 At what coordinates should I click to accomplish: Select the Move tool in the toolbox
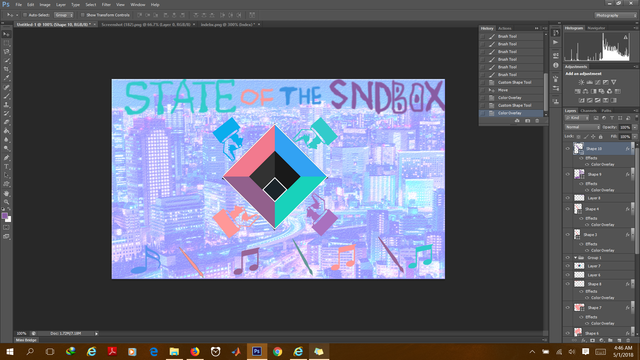[6, 34]
